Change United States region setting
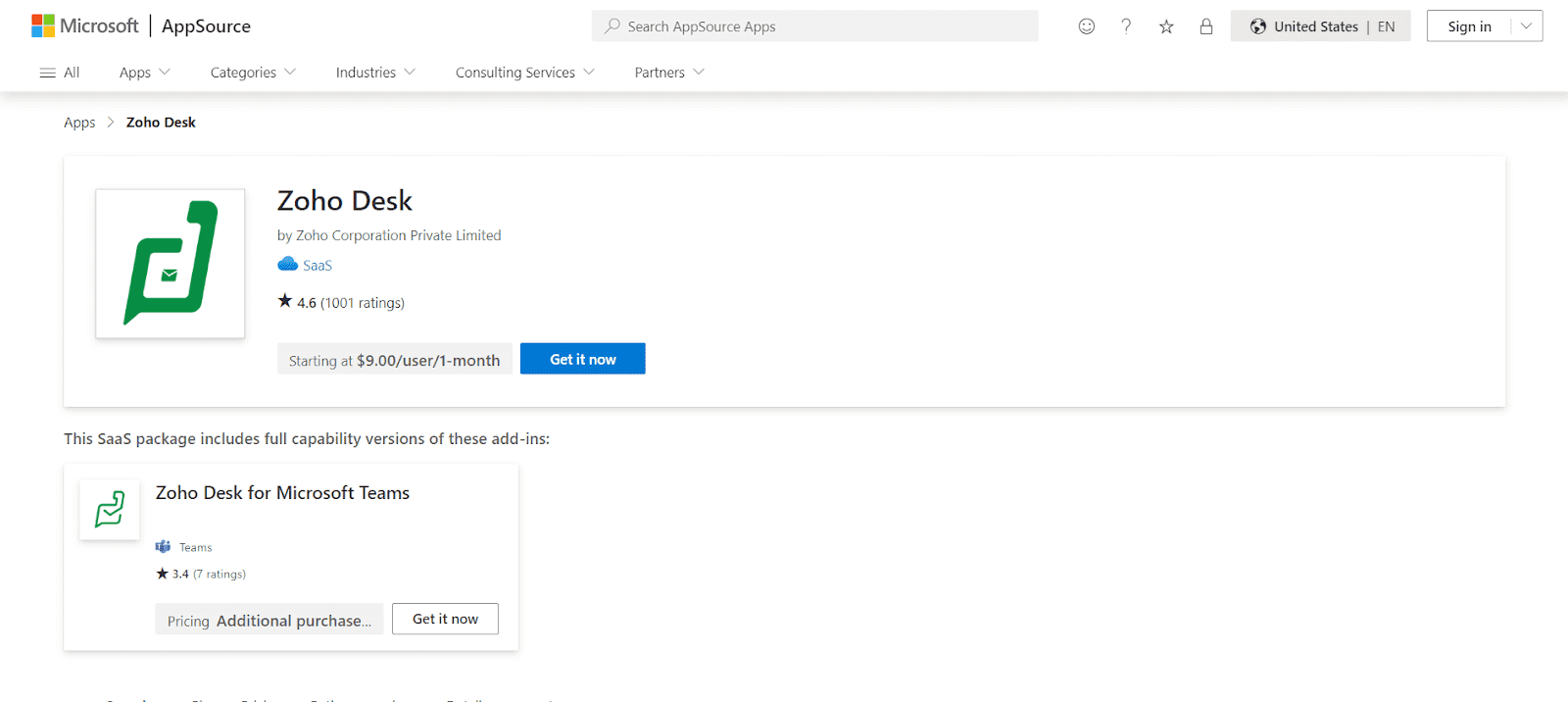 [x=1320, y=26]
